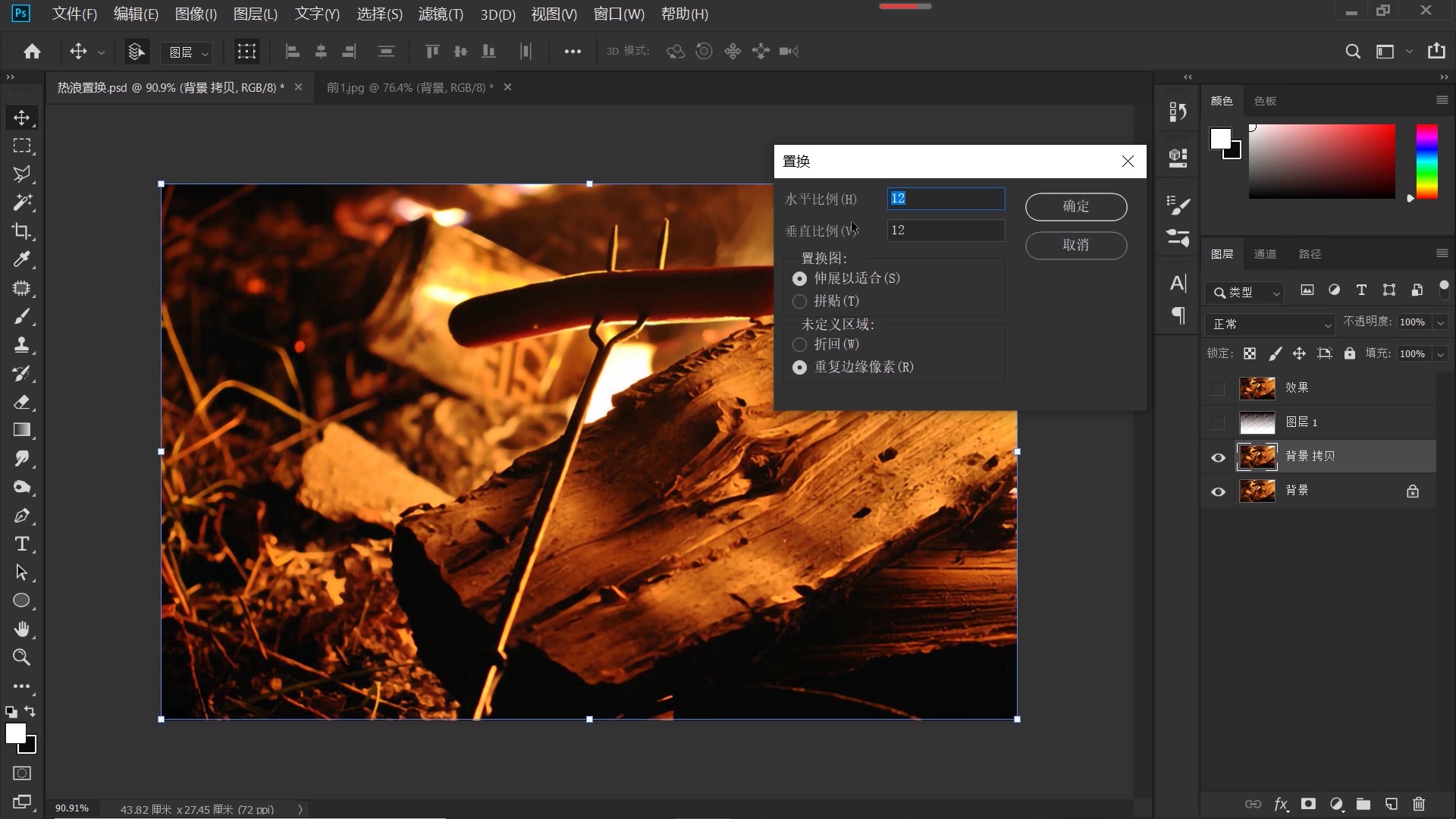1456x819 pixels.
Task: Open the blend mode 正常 dropdown
Action: 1269,324
